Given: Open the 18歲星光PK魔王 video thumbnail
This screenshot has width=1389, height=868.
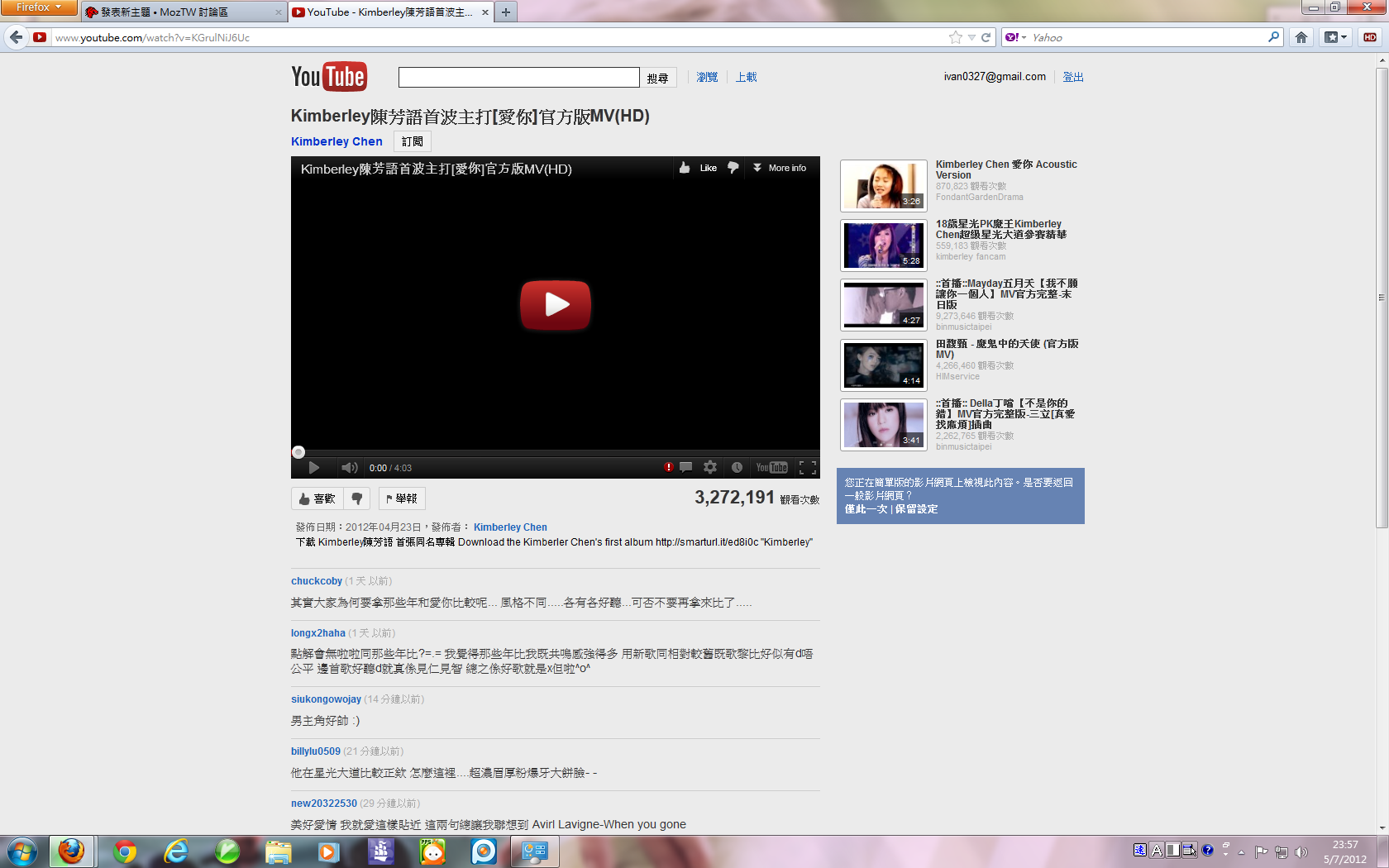Looking at the screenshot, I should point(884,245).
